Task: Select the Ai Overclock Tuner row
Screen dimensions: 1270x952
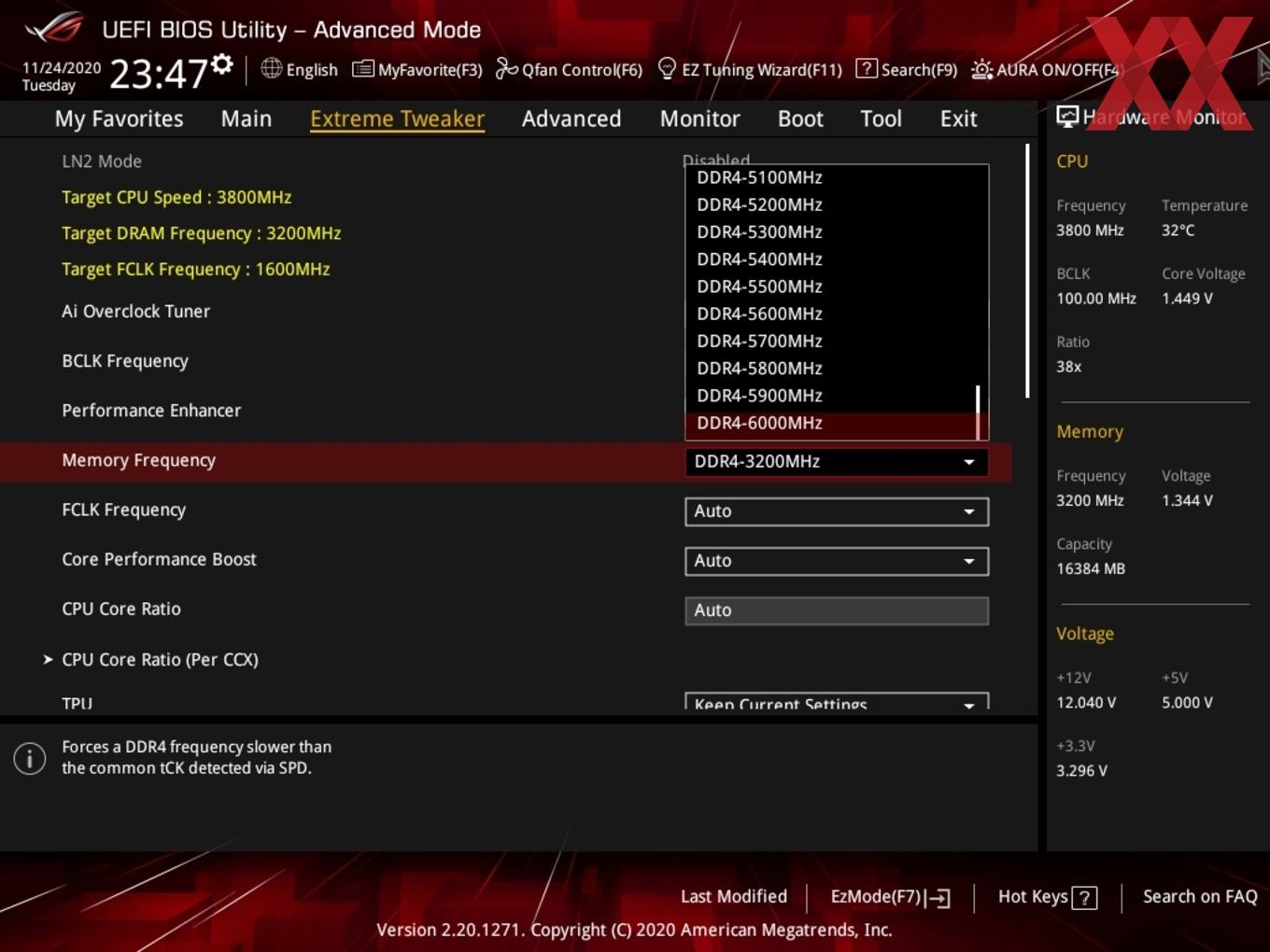Action: click(x=135, y=311)
